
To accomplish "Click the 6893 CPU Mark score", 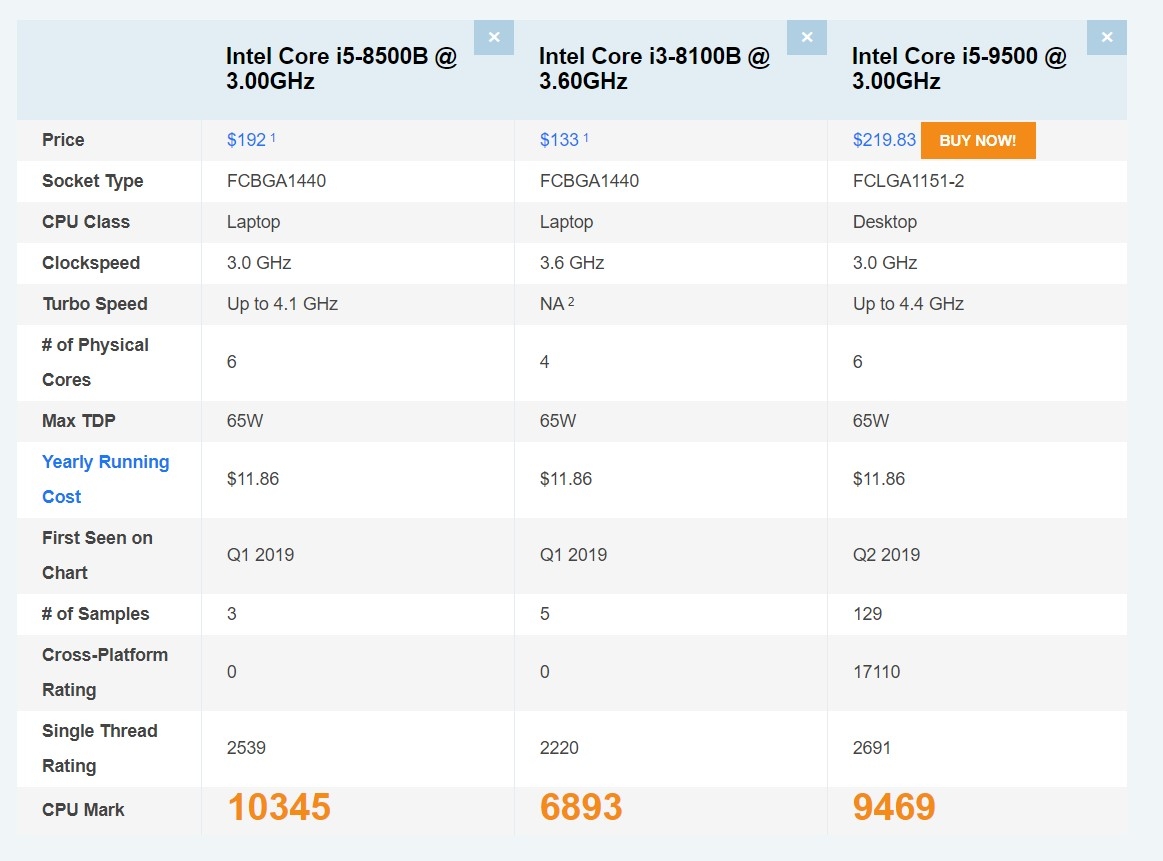I will 581,807.
